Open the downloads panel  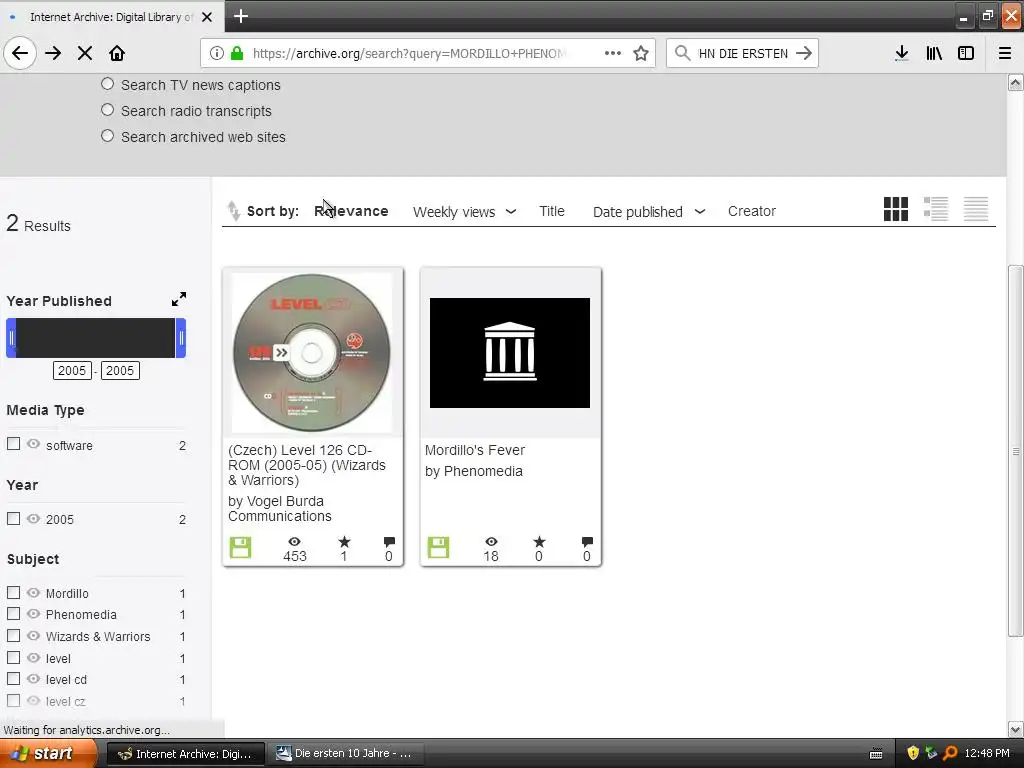902,53
